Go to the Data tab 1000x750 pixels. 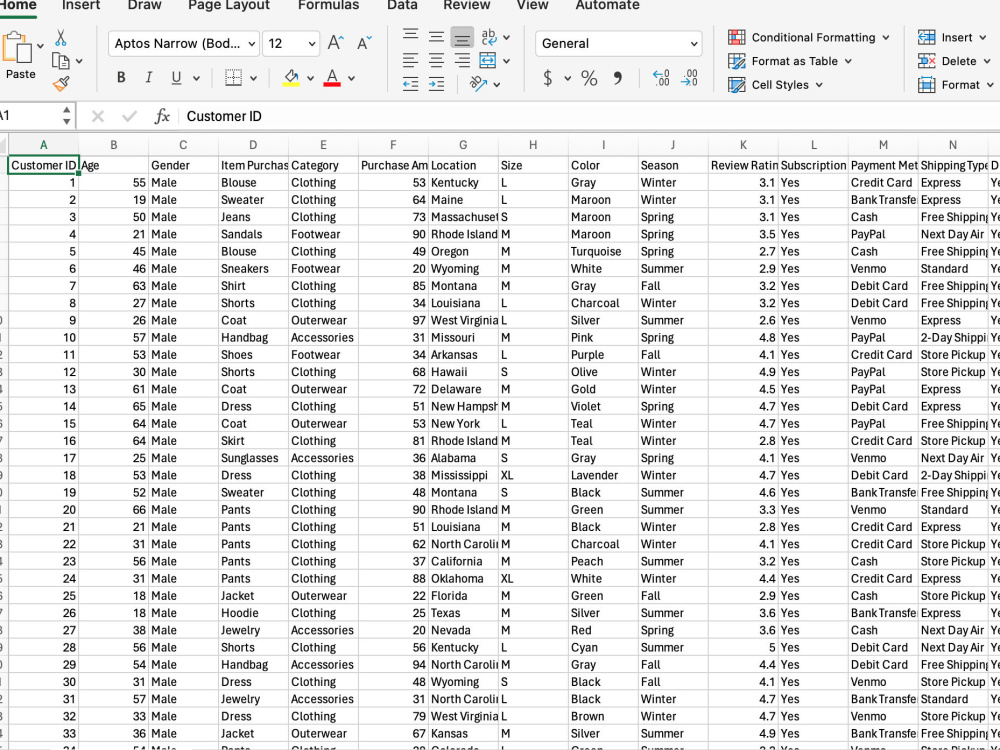[402, 5]
